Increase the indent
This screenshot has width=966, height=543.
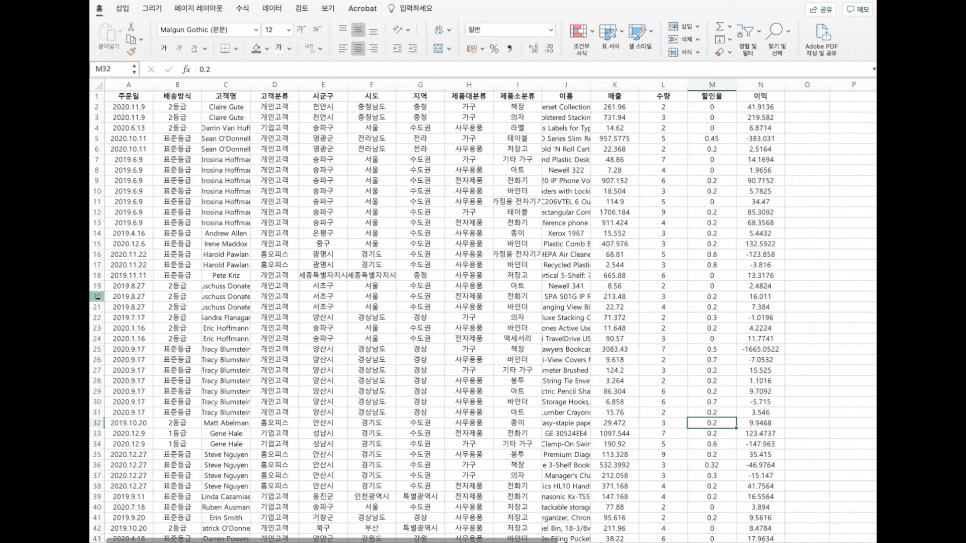pyautogui.click(x=413, y=48)
